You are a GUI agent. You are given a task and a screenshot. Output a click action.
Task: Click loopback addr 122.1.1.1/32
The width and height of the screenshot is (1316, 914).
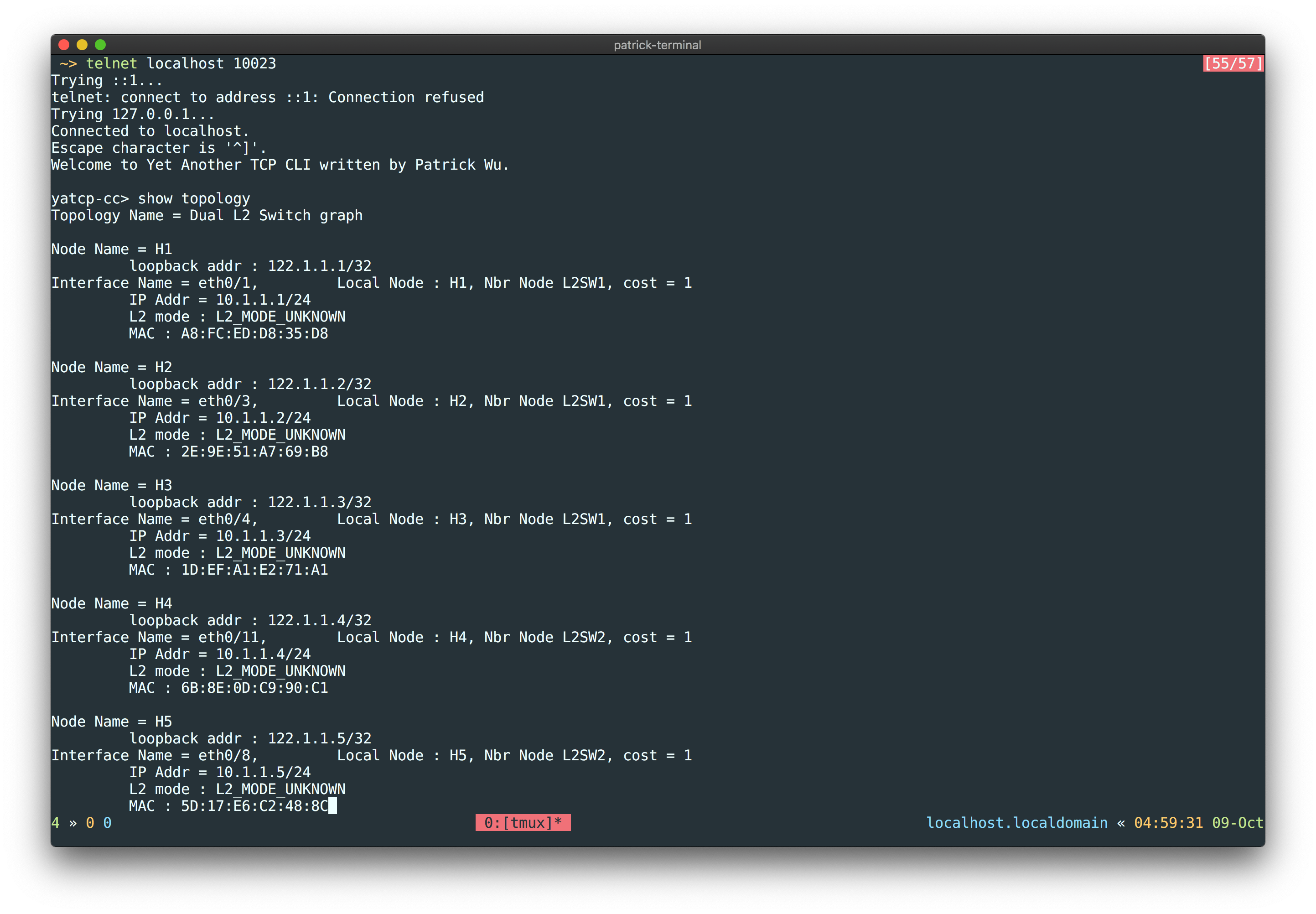coord(250,266)
